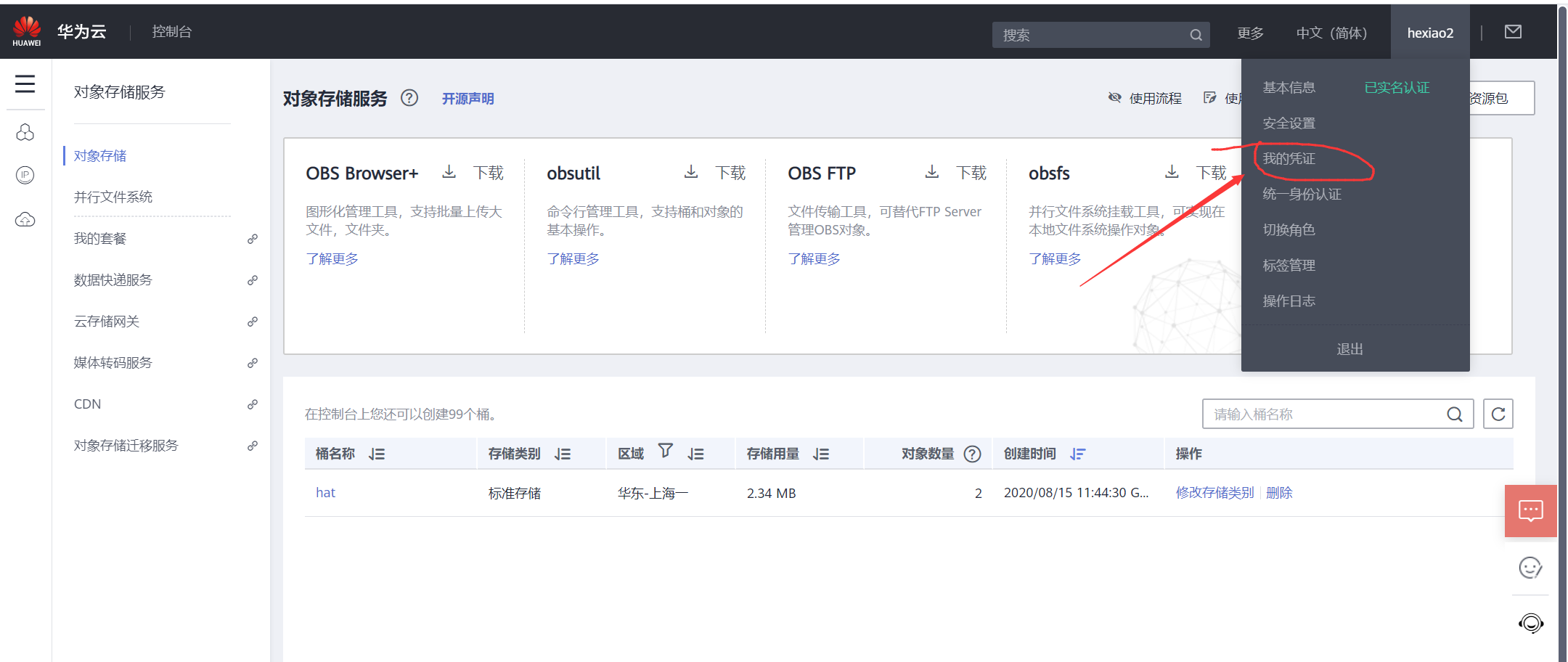Select the IP sidebar icon

tap(25, 175)
